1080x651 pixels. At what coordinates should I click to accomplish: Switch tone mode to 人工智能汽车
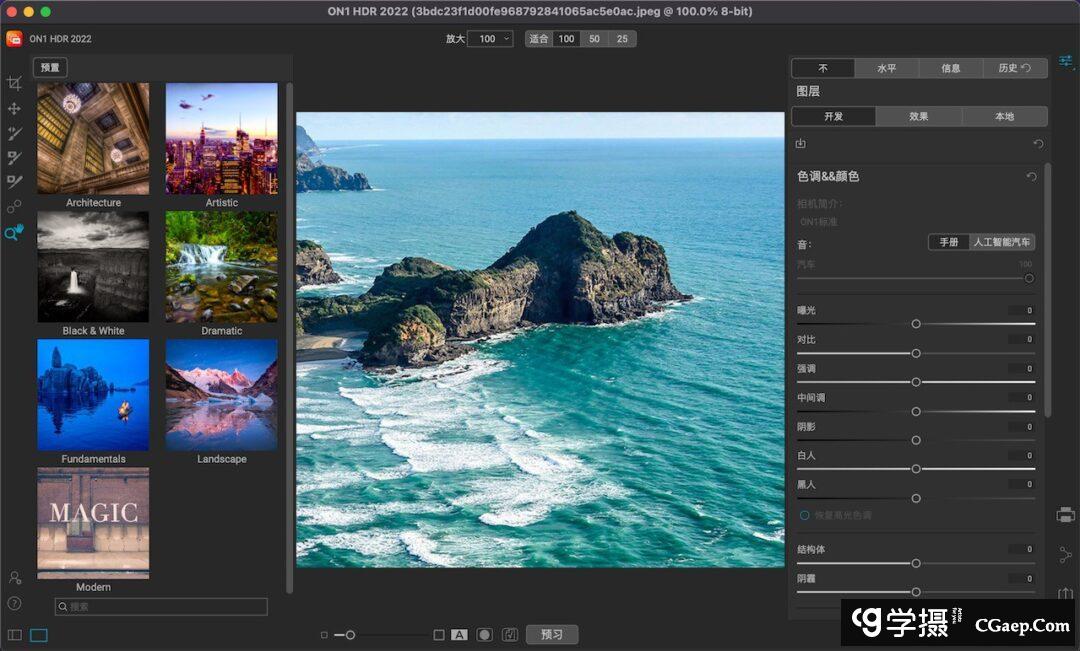coord(1002,242)
